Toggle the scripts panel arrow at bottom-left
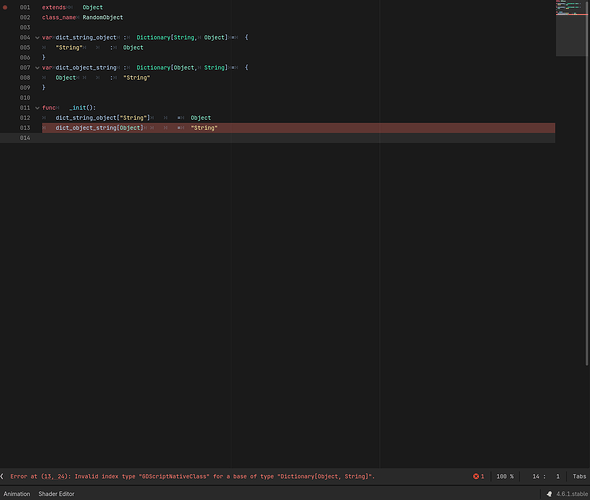Screen dimensions: 590x500 (2, 476)
